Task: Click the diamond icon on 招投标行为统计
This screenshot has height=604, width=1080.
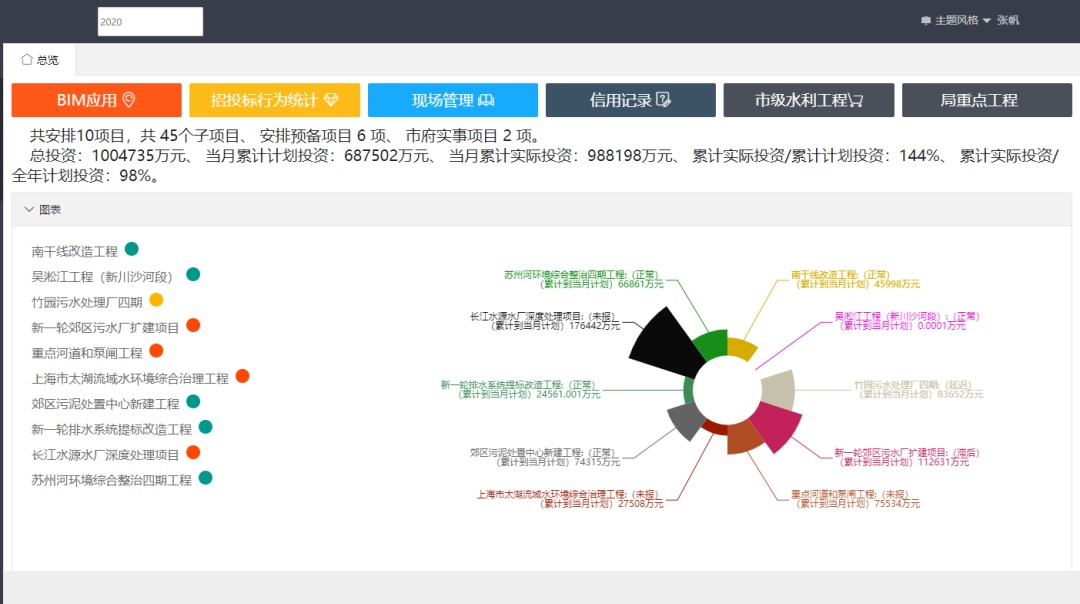Action: 332,100
